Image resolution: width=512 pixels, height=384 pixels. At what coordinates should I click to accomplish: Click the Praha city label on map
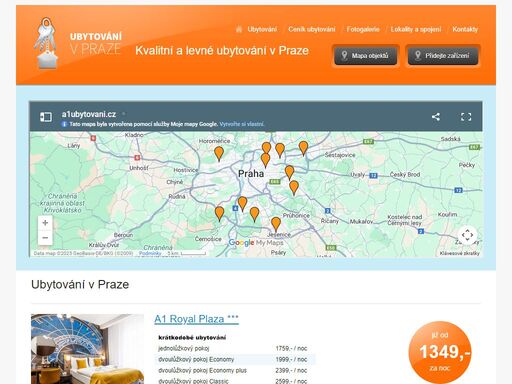pos(251,174)
